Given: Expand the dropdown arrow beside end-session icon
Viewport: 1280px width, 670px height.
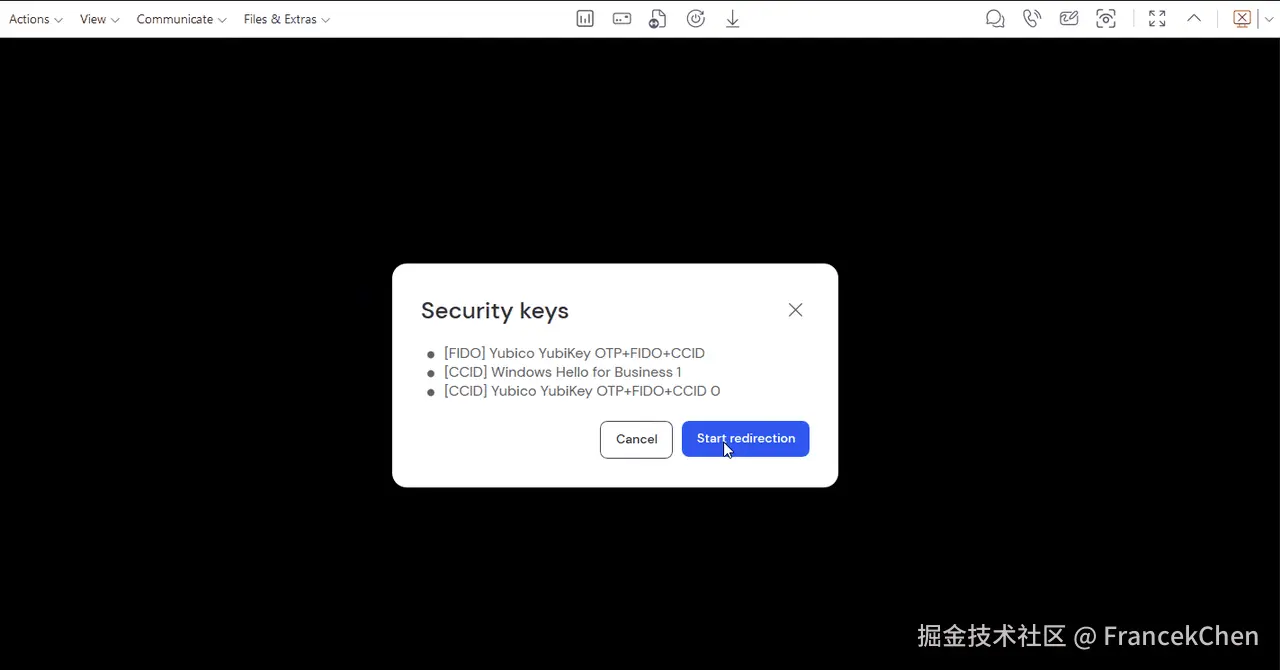Looking at the screenshot, I should (1269, 19).
